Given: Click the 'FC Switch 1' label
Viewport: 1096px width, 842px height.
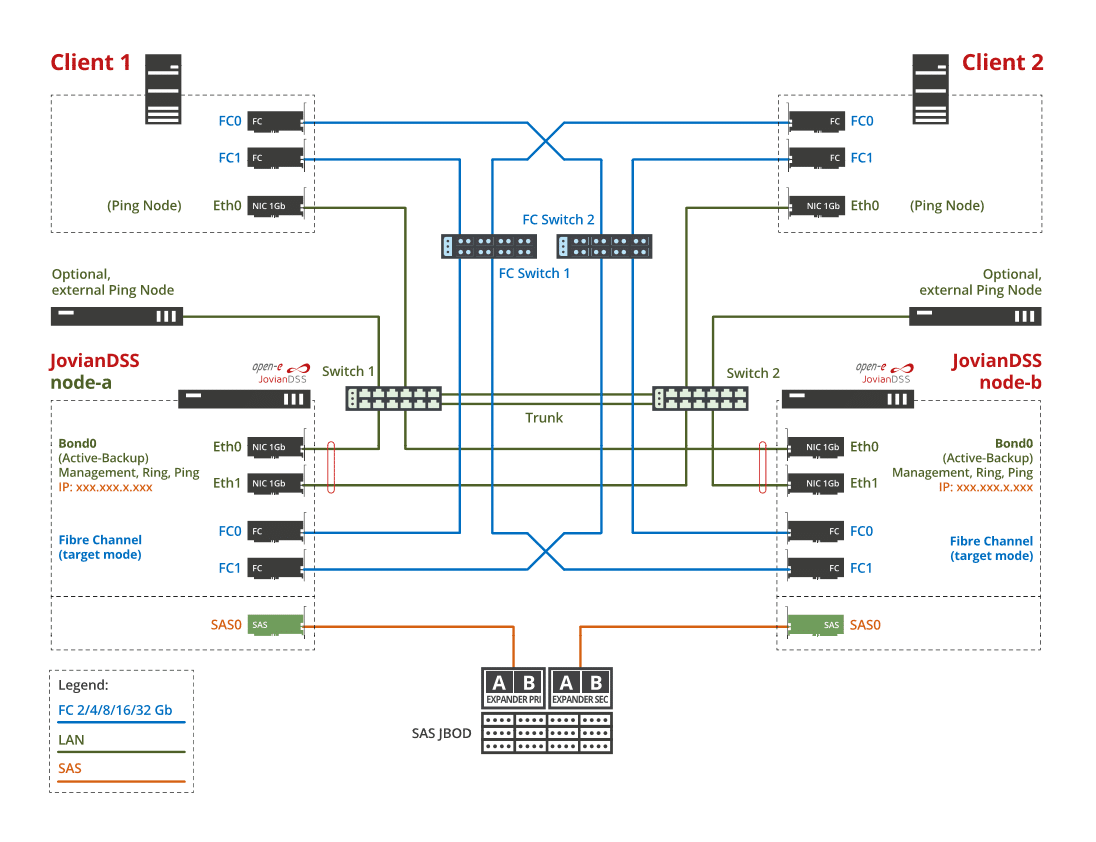Looking at the screenshot, I should 534,273.
